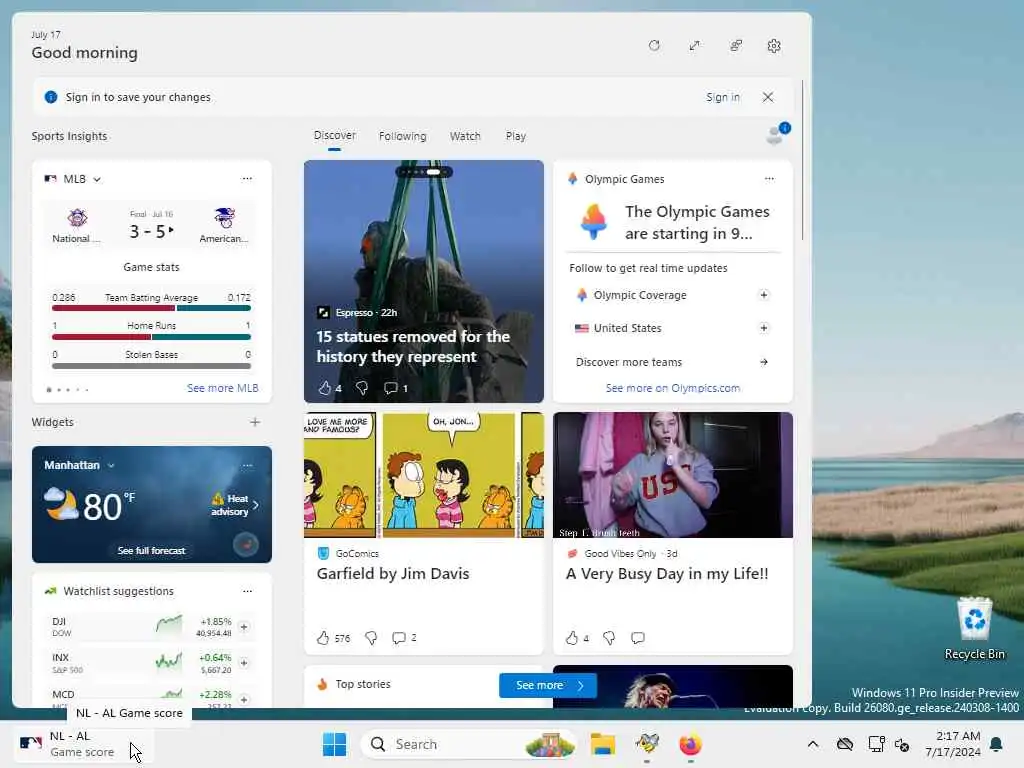The width and height of the screenshot is (1024, 768).
Task: Show hidden system tray icons
Action: click(812, 744)
